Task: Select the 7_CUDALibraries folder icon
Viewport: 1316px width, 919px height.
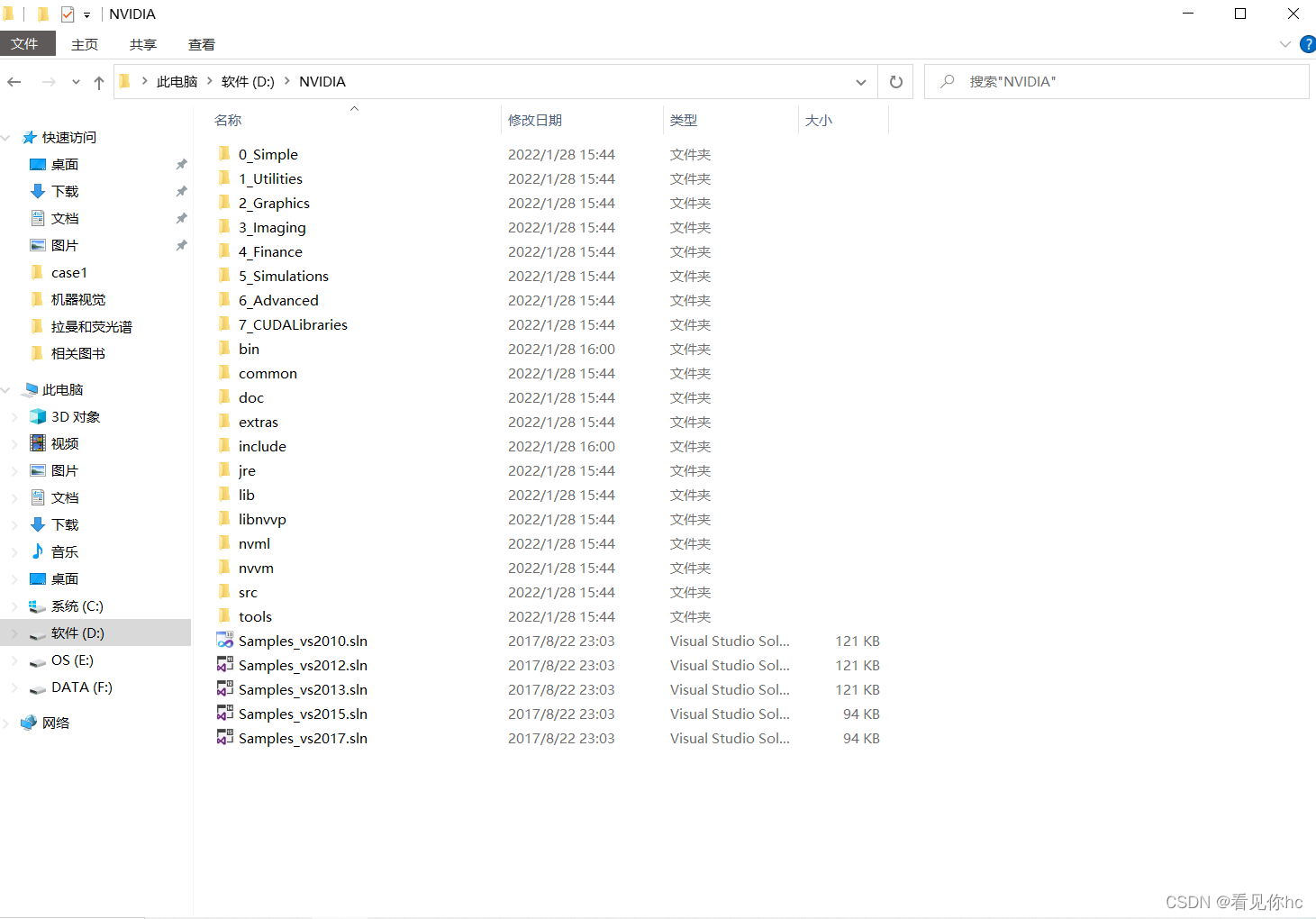Action: click(x=224, y=324)
